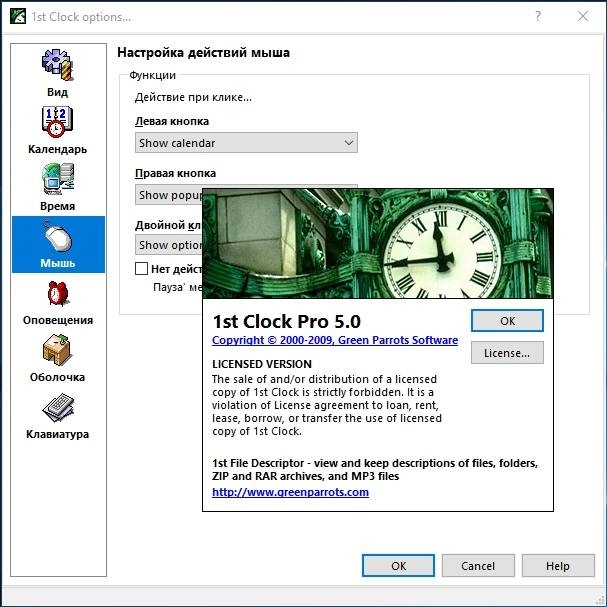Click the 1st Clock title bar app icon
Viewport: 607px width, 607px height.
(x=18, y=16)
